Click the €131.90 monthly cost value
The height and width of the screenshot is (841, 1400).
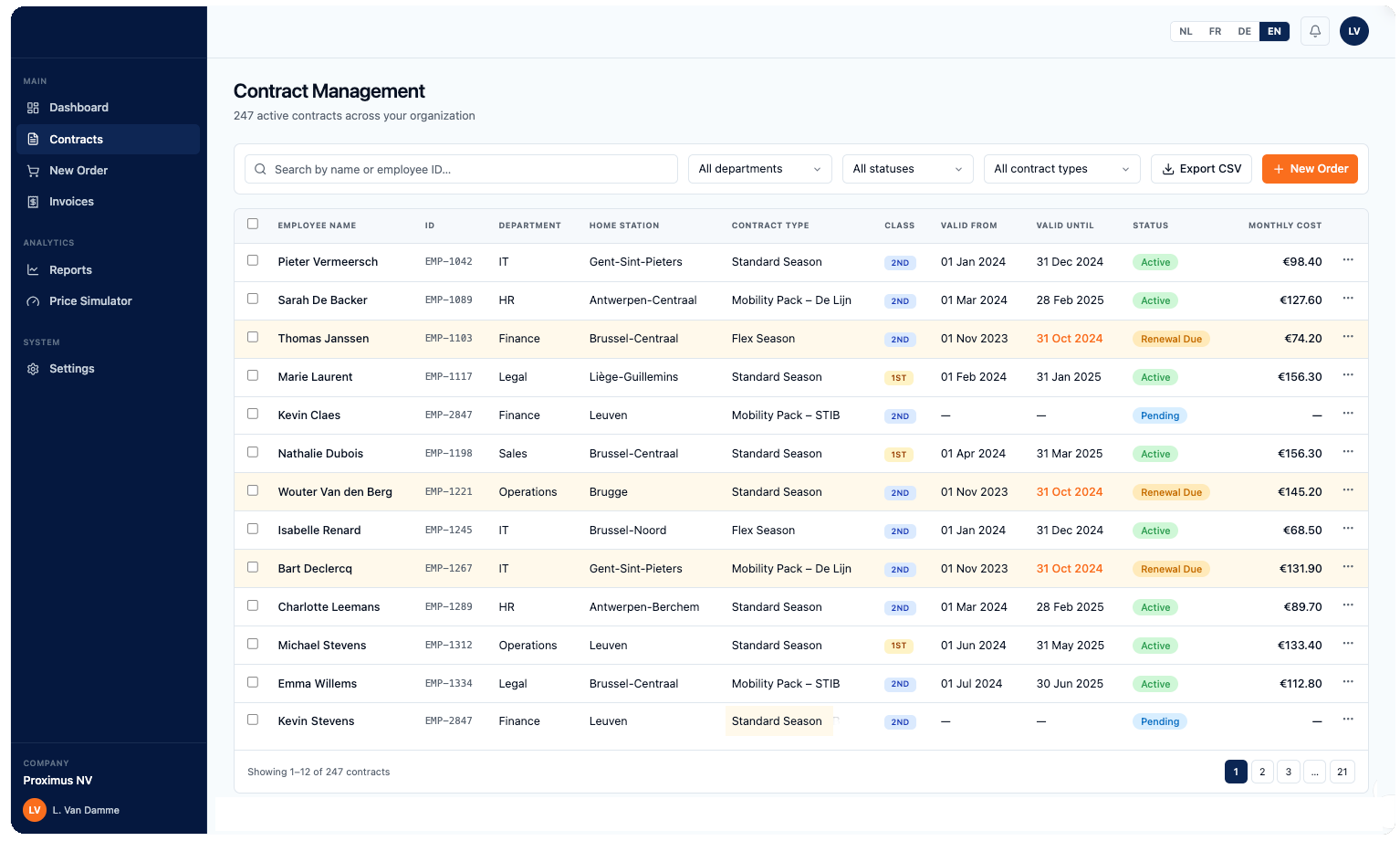tap(1300, 568)
